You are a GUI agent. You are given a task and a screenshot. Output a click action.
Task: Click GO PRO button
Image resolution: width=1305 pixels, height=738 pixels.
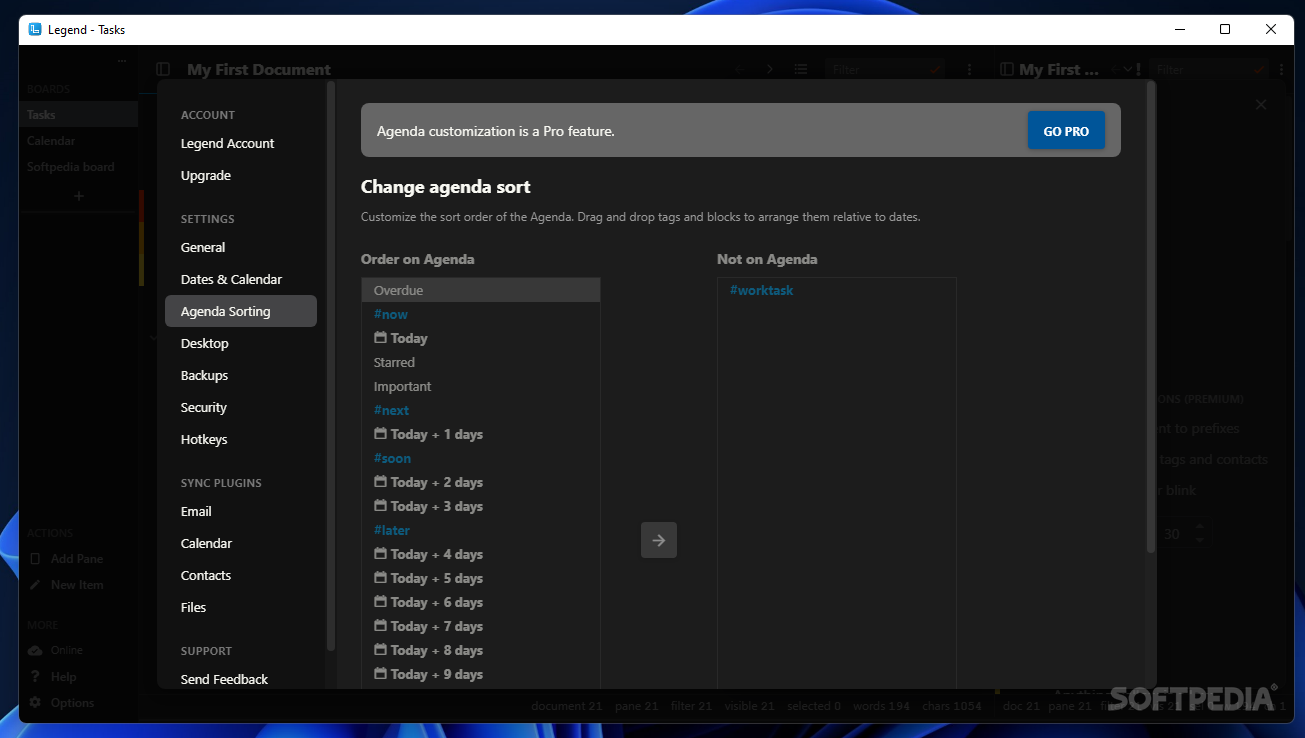click(x=1066, y=131)
